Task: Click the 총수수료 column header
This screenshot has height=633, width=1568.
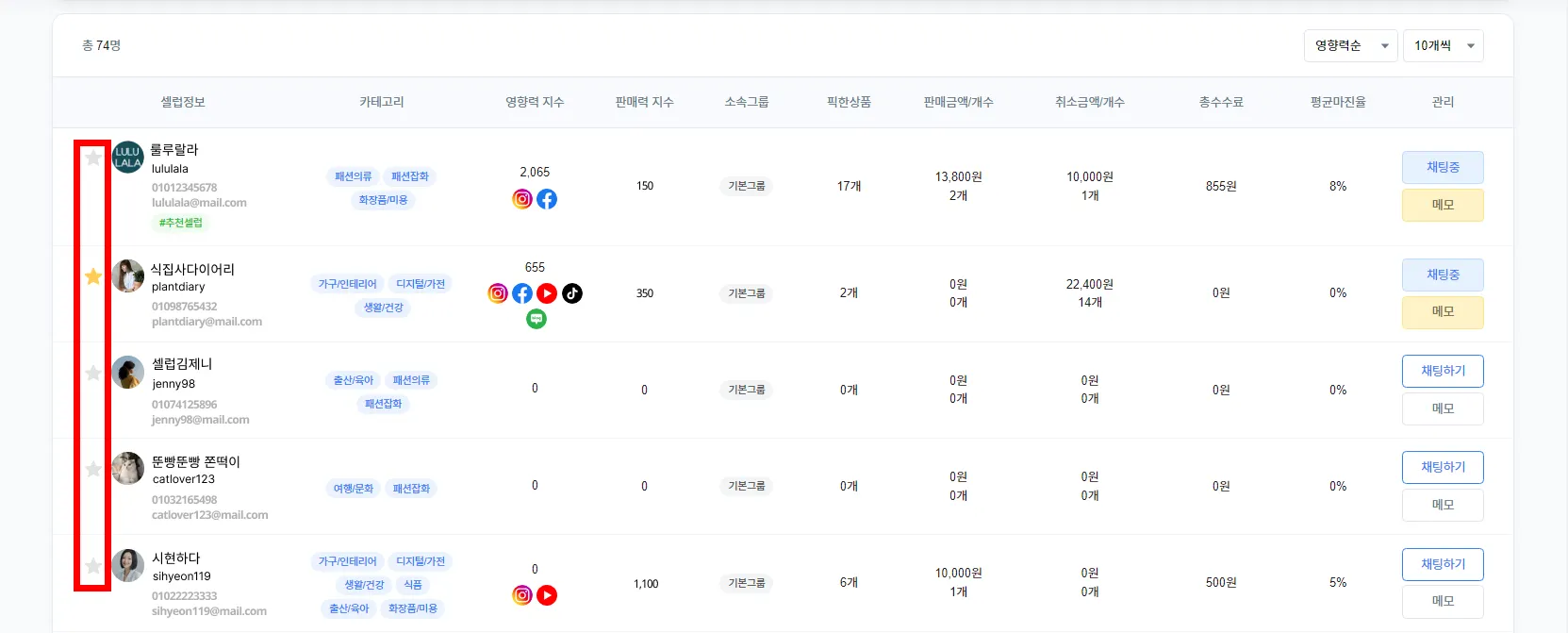Action: (x=1221, y=102)
